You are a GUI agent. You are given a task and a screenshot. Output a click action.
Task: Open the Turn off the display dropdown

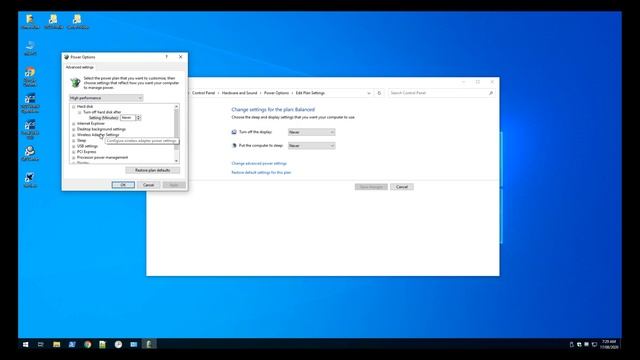(x=311, y=132)
